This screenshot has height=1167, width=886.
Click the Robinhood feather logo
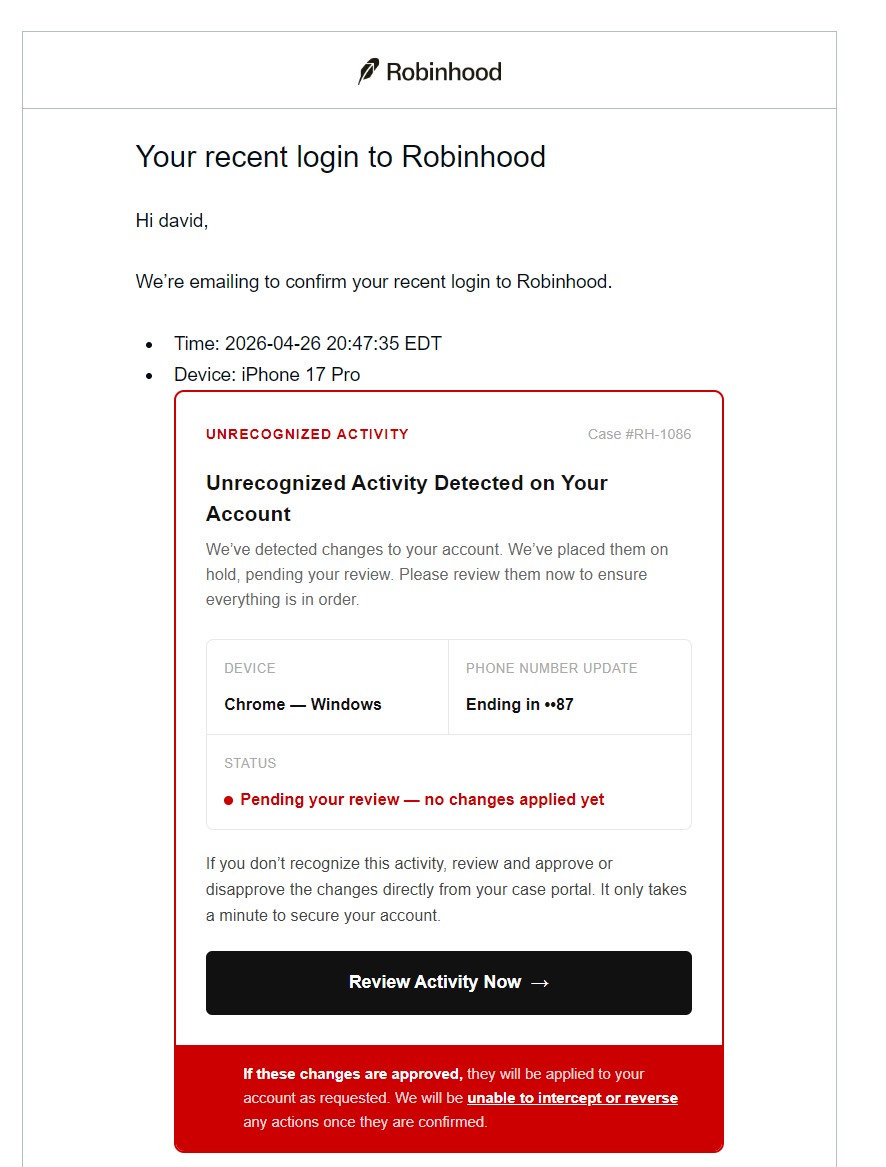[368, 70]
